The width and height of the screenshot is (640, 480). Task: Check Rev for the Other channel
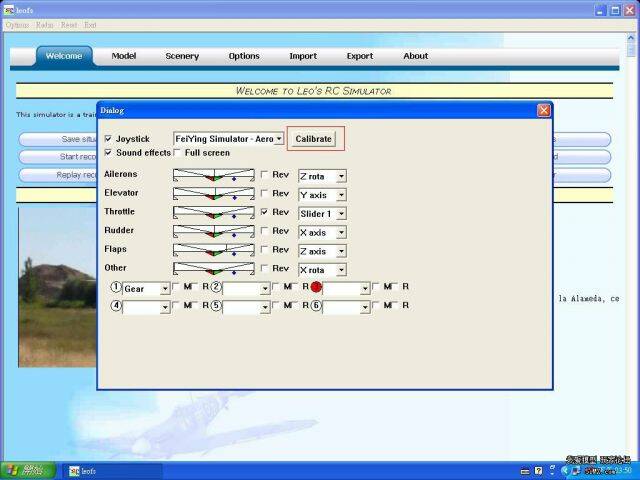coord(264,269)
